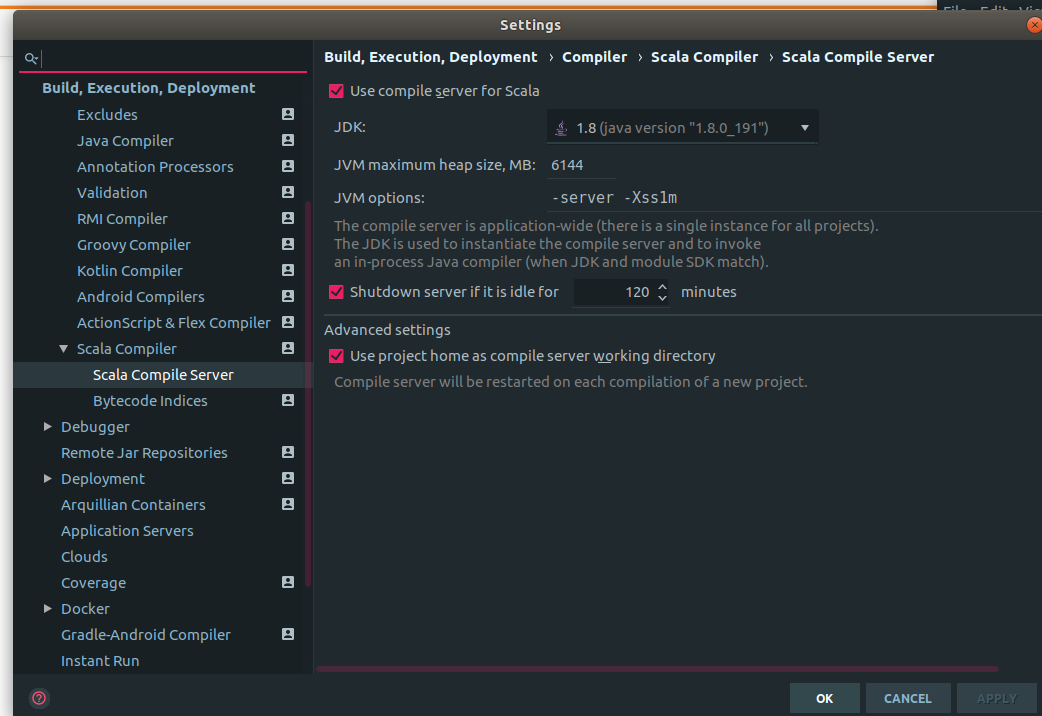
Task: Disable Use compile server for Scala
Action: pyautogui.click(x=336, y=91)
